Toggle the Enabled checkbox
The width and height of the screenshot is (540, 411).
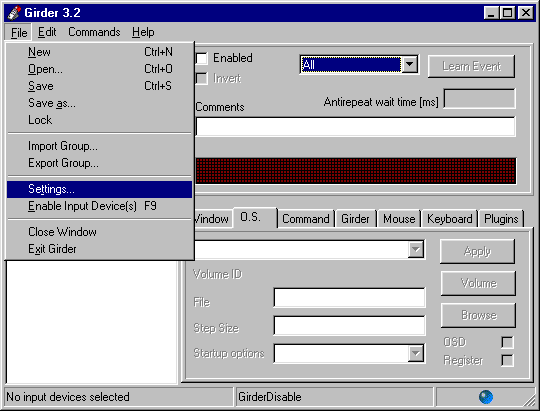pos(202,58)
